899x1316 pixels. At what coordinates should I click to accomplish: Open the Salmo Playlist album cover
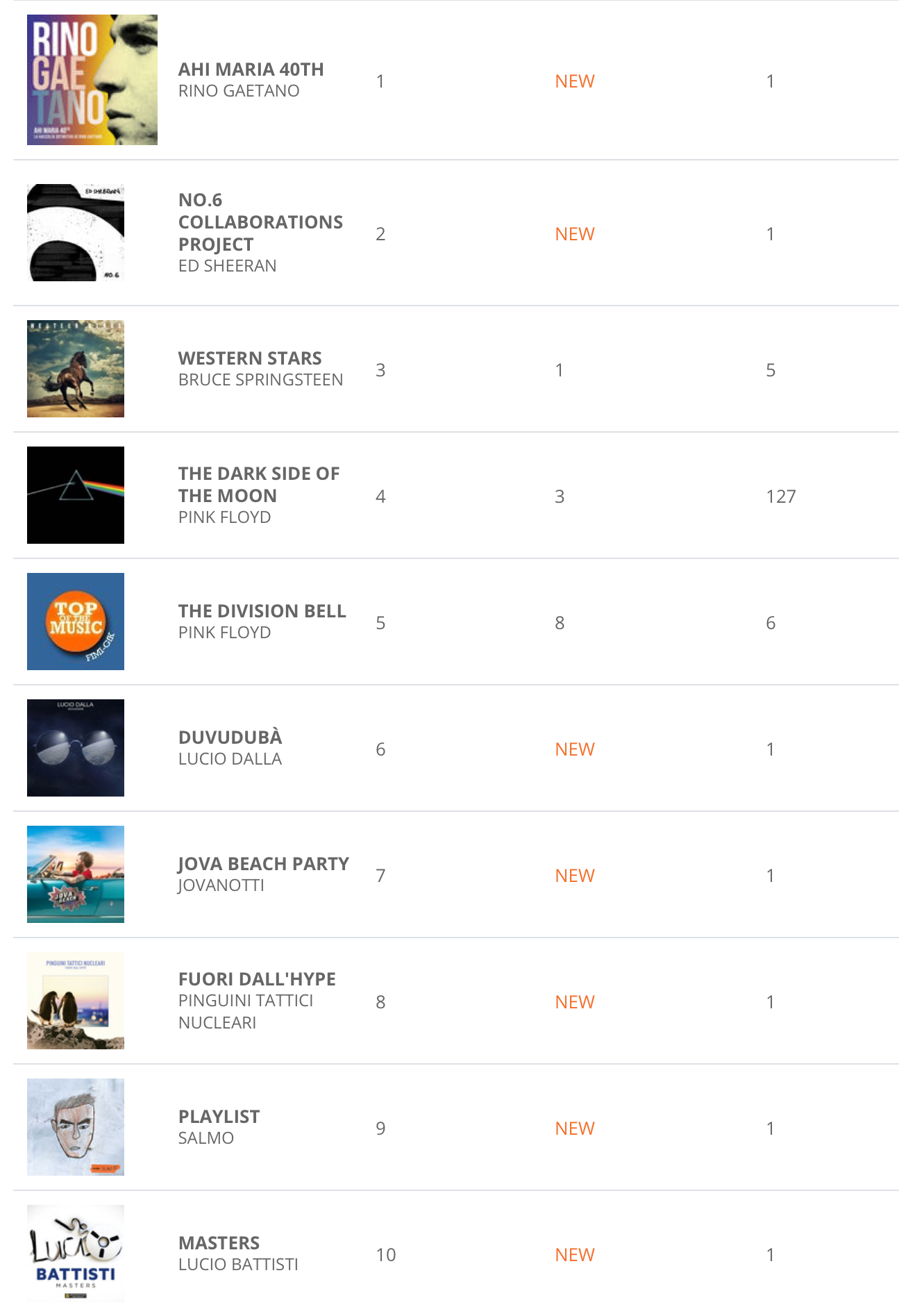tap(76, 1127)
